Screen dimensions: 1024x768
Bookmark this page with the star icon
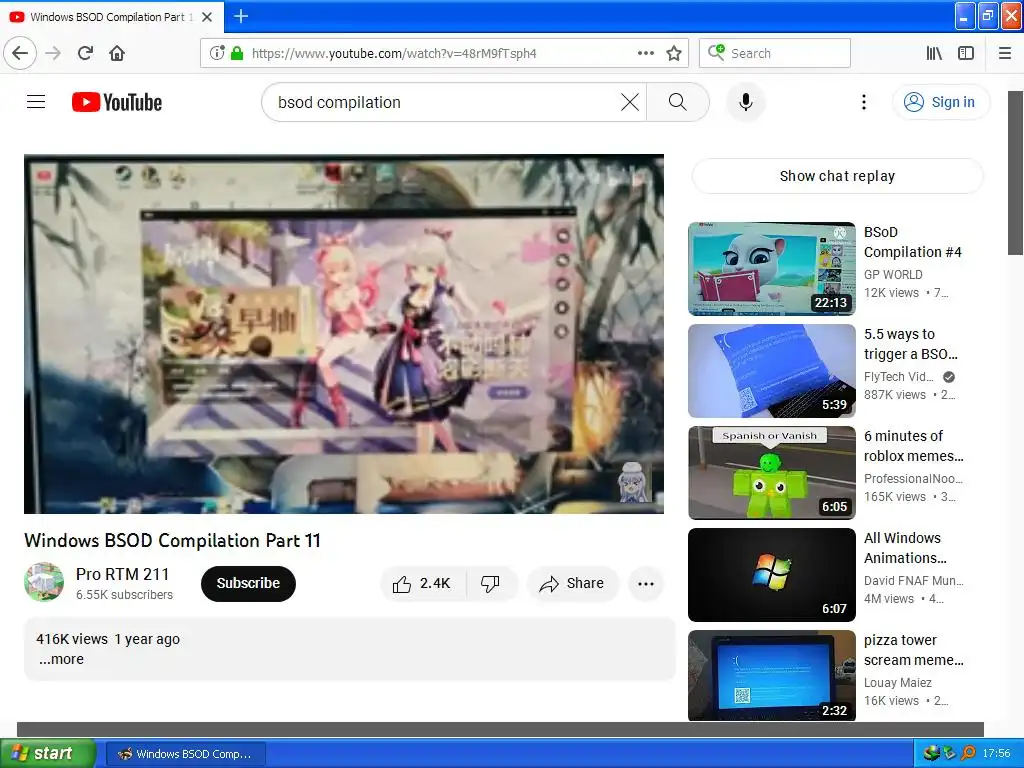pyautogui.click(x=674, y=53)
